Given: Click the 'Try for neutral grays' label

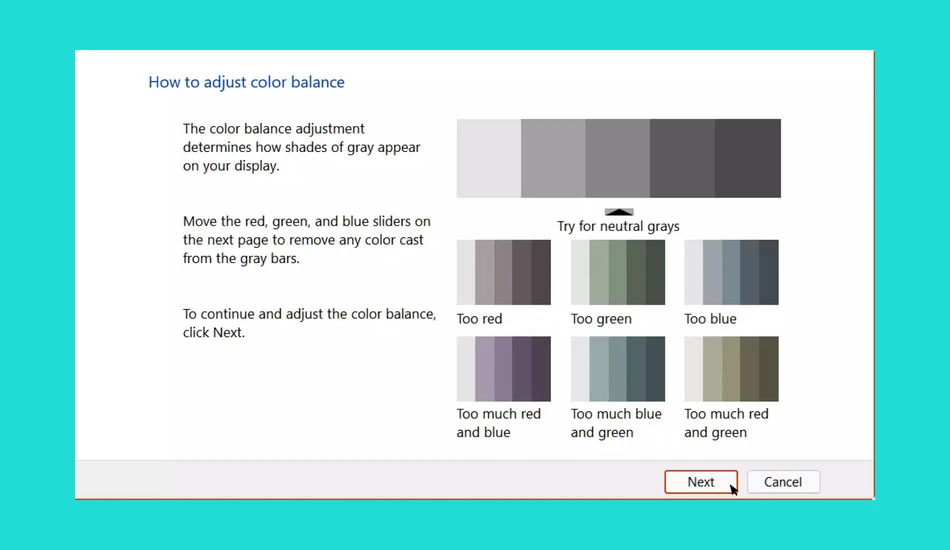Looking at the screenshot, I should point(618,227).
